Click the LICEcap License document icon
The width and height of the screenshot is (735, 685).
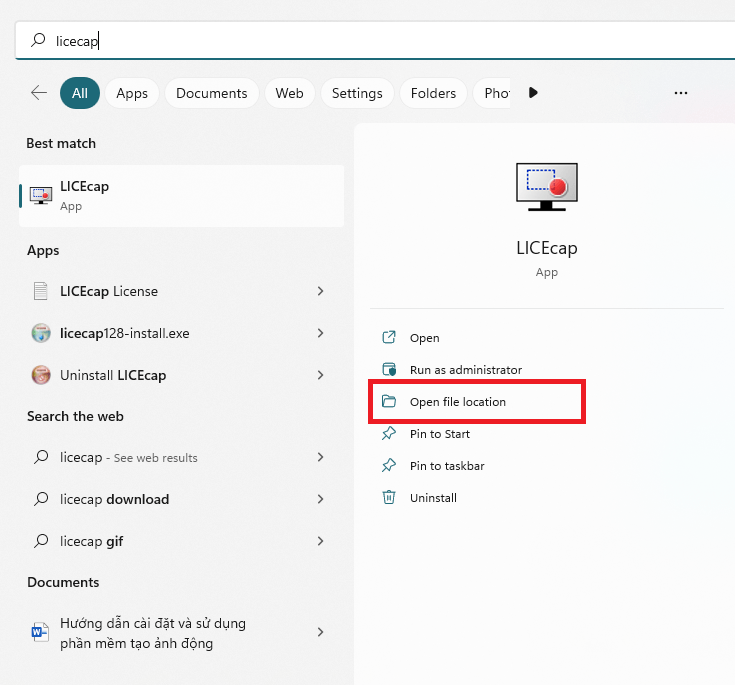(x=41, y=291)
